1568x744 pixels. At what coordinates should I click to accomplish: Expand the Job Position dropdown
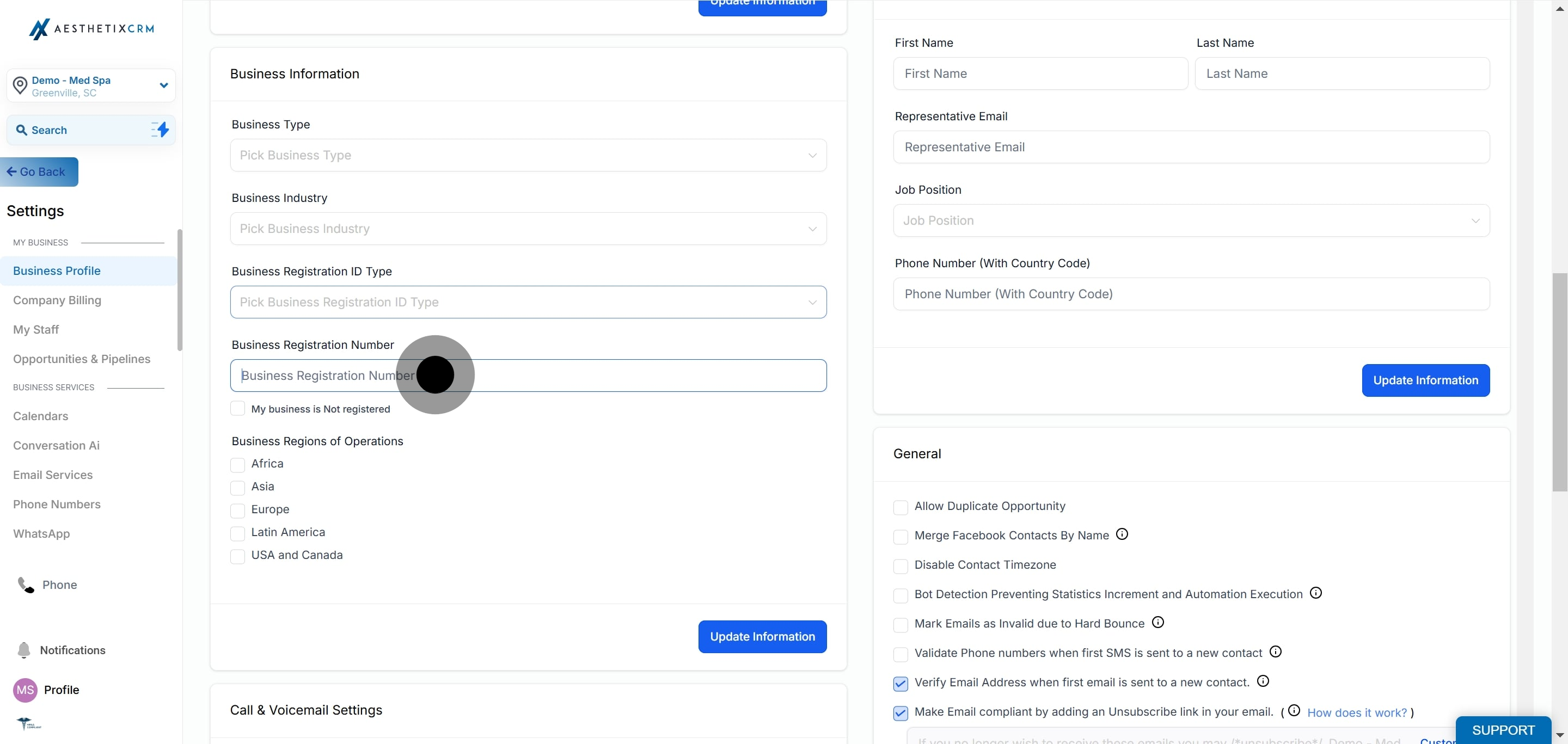pyautogui.click(x=1191, y=220)
